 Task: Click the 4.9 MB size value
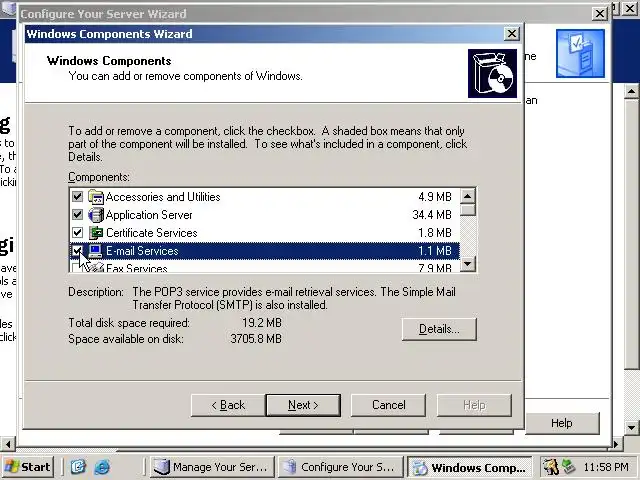pos(435,197)
